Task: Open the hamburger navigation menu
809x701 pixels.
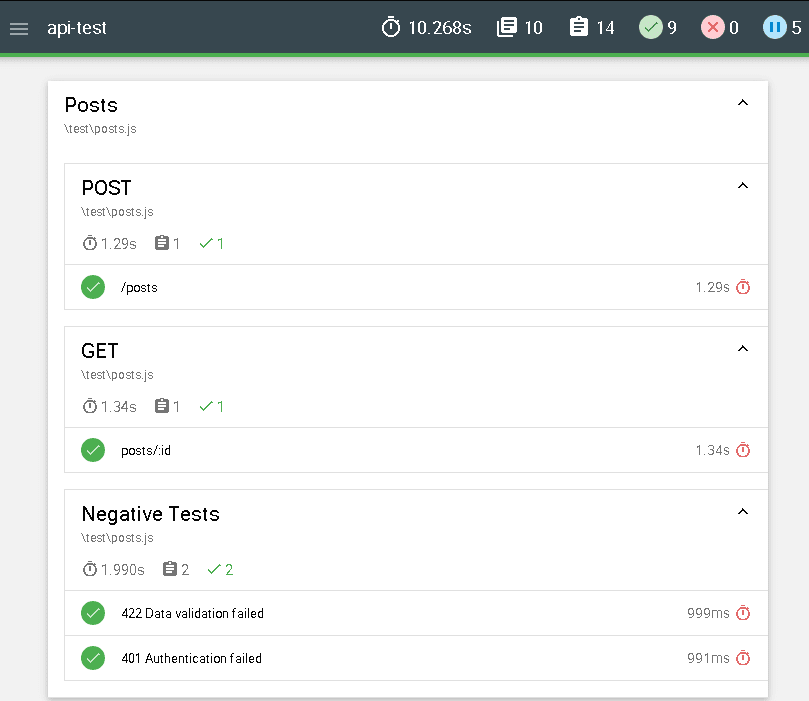Action: [19, 28]
